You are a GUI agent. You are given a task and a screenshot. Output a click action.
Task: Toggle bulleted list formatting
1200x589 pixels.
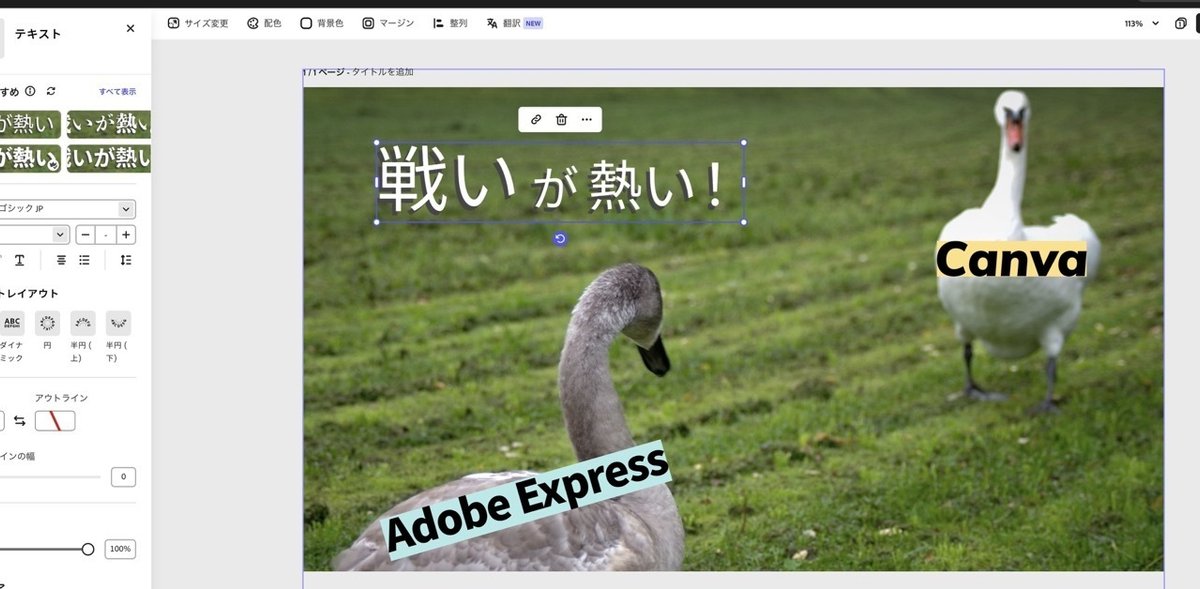pos(85,260)
